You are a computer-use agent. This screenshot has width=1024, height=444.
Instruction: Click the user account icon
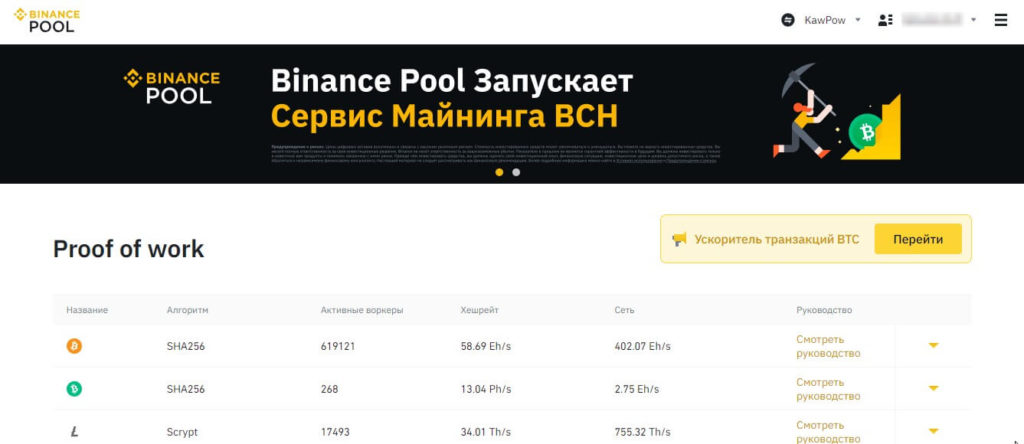point(884,20)
